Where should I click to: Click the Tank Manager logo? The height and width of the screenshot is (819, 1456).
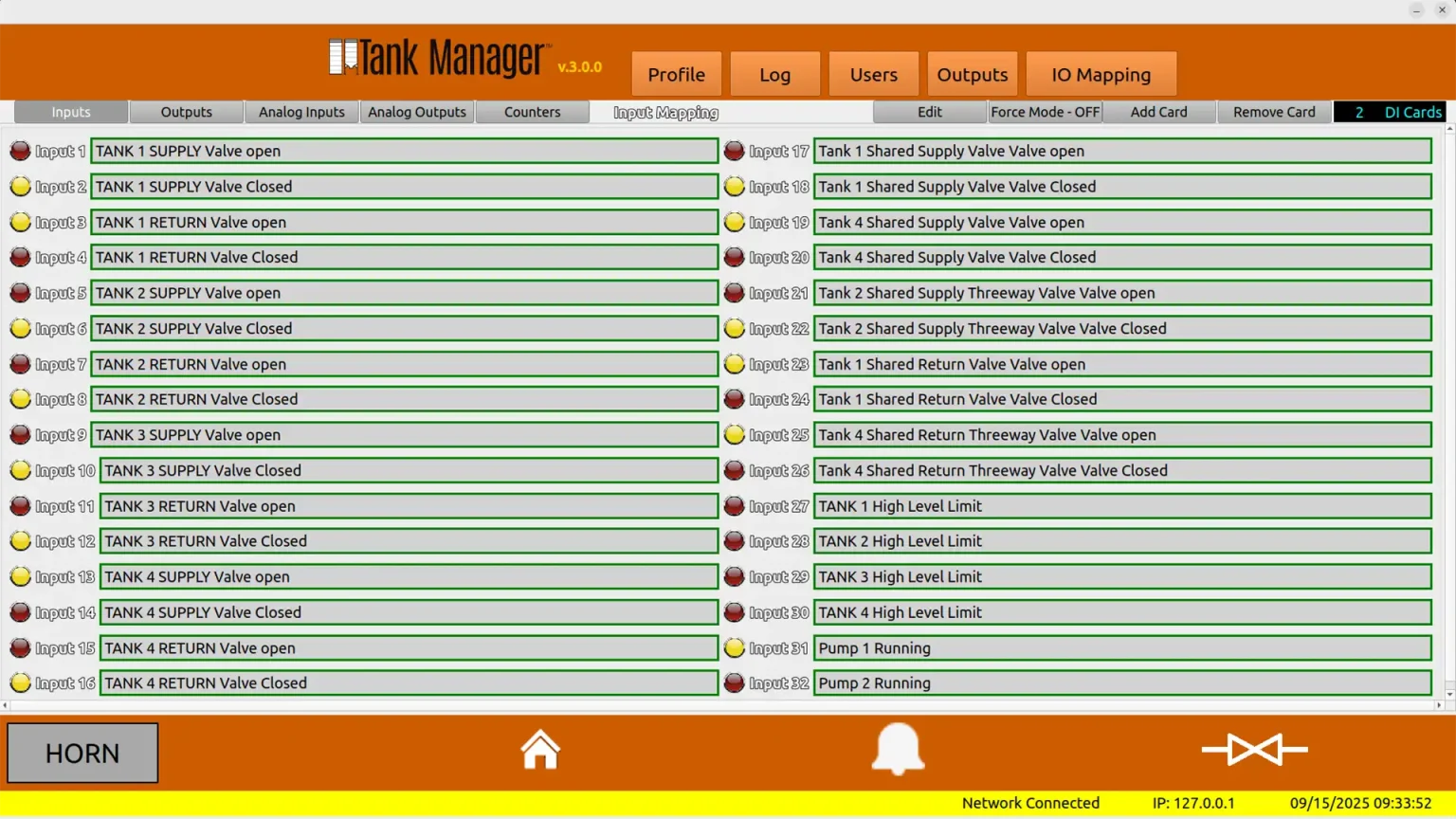(438, 58)
